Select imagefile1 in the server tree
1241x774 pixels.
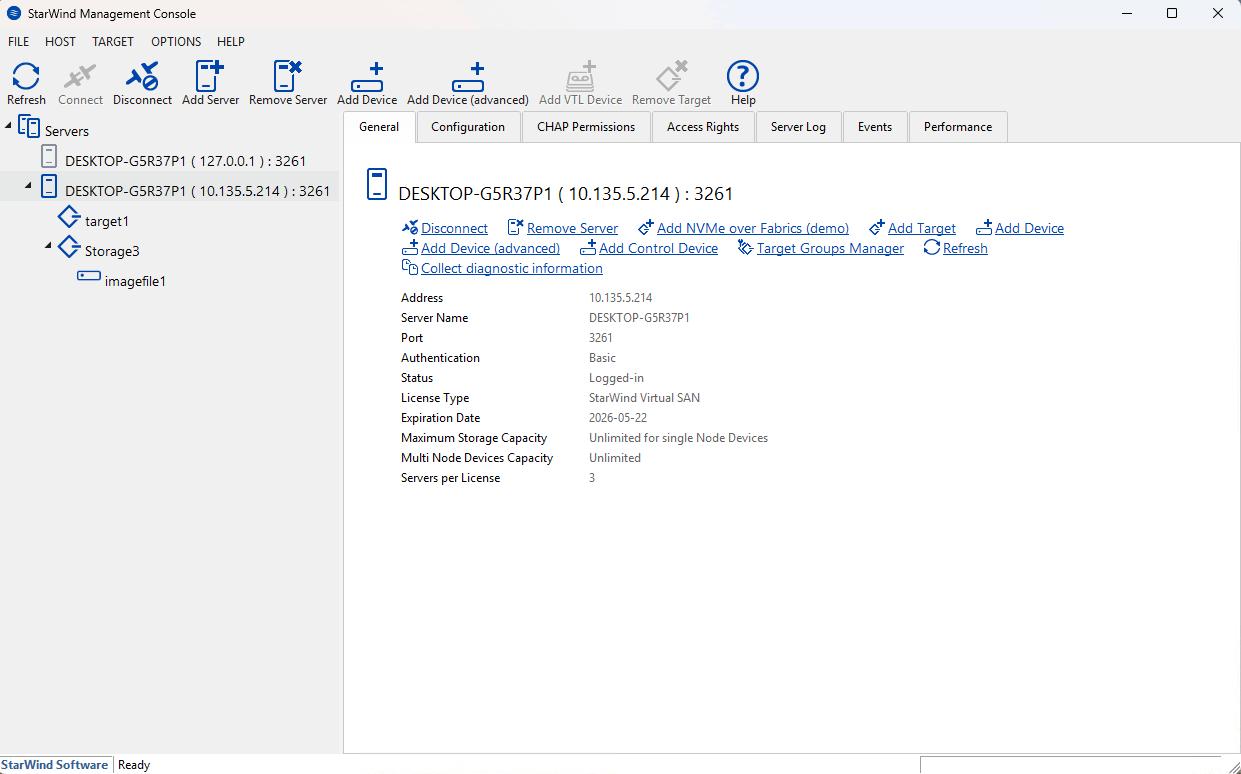pyautogui.click(x=135, y=281)
